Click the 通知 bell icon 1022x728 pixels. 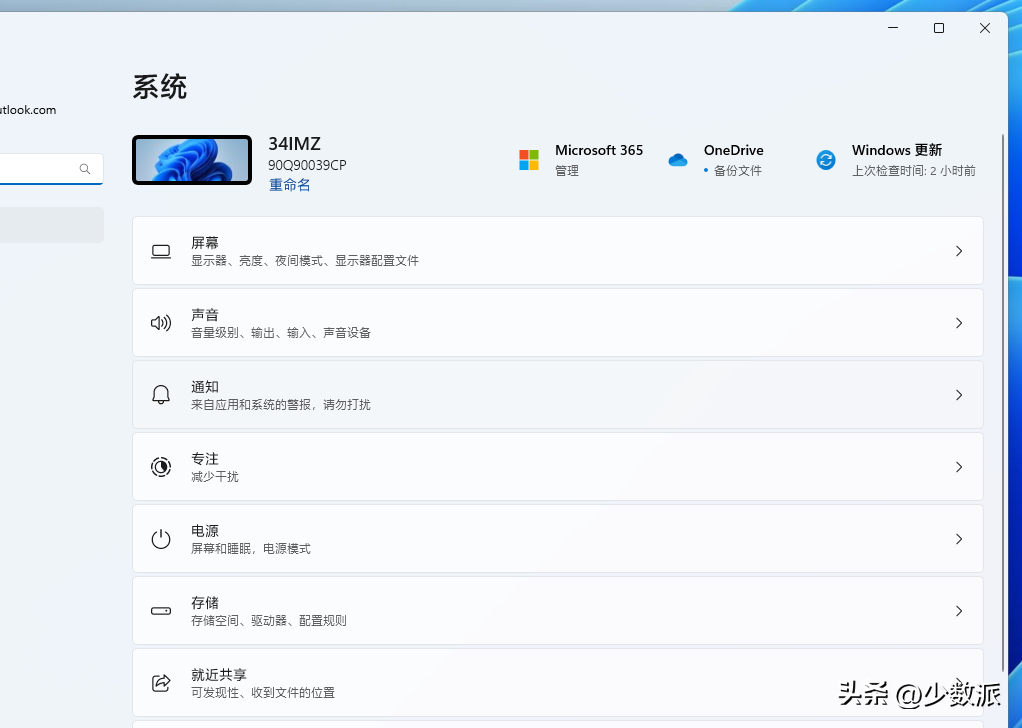tap(161, 395)
